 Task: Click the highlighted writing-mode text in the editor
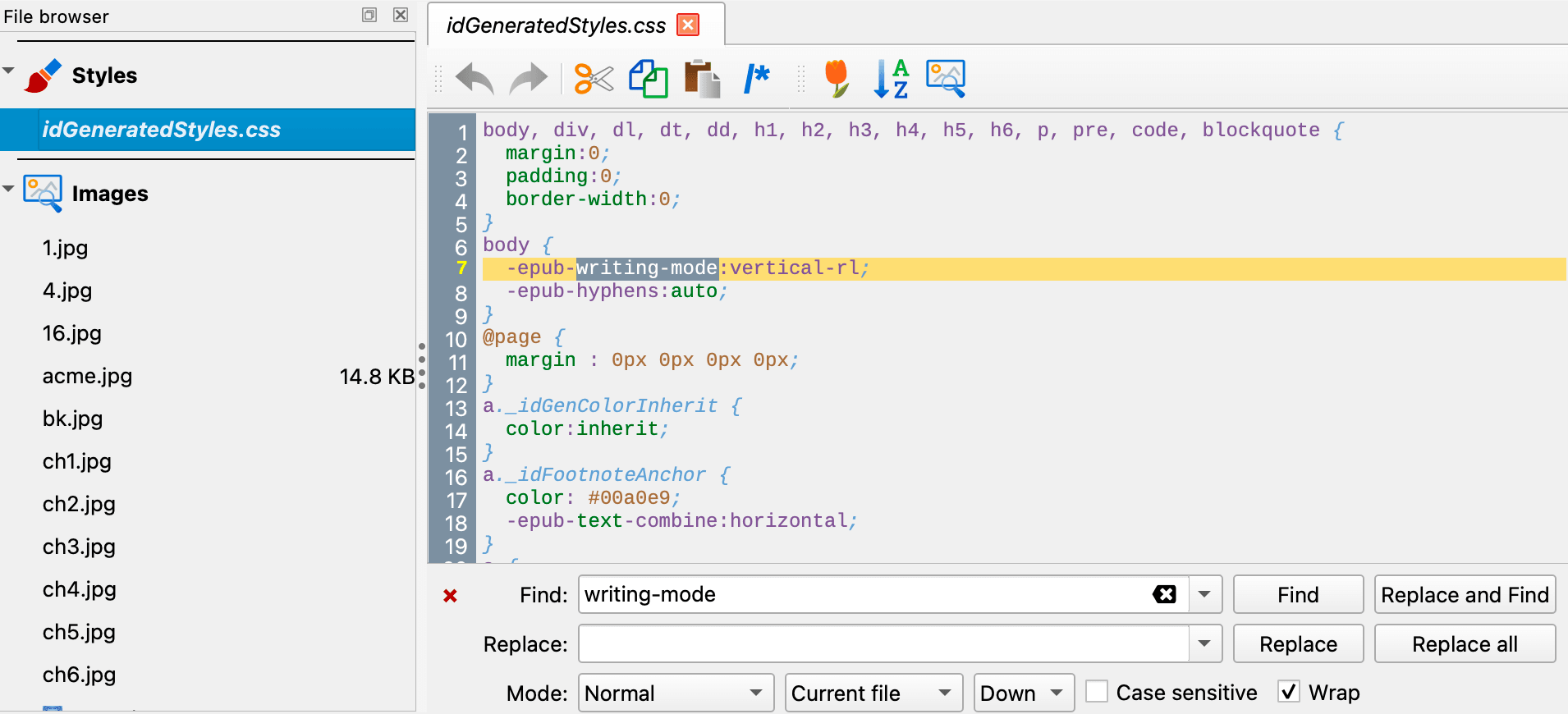tap(647, 268)
